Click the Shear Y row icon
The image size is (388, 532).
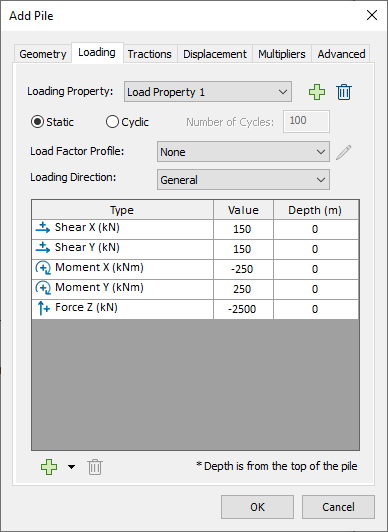point(43,247)
